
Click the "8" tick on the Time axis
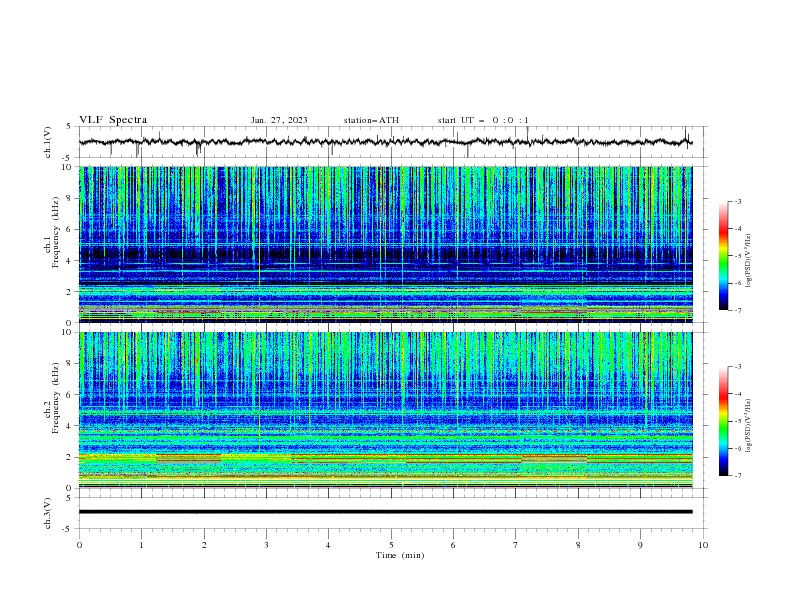[x=578, y=545]
